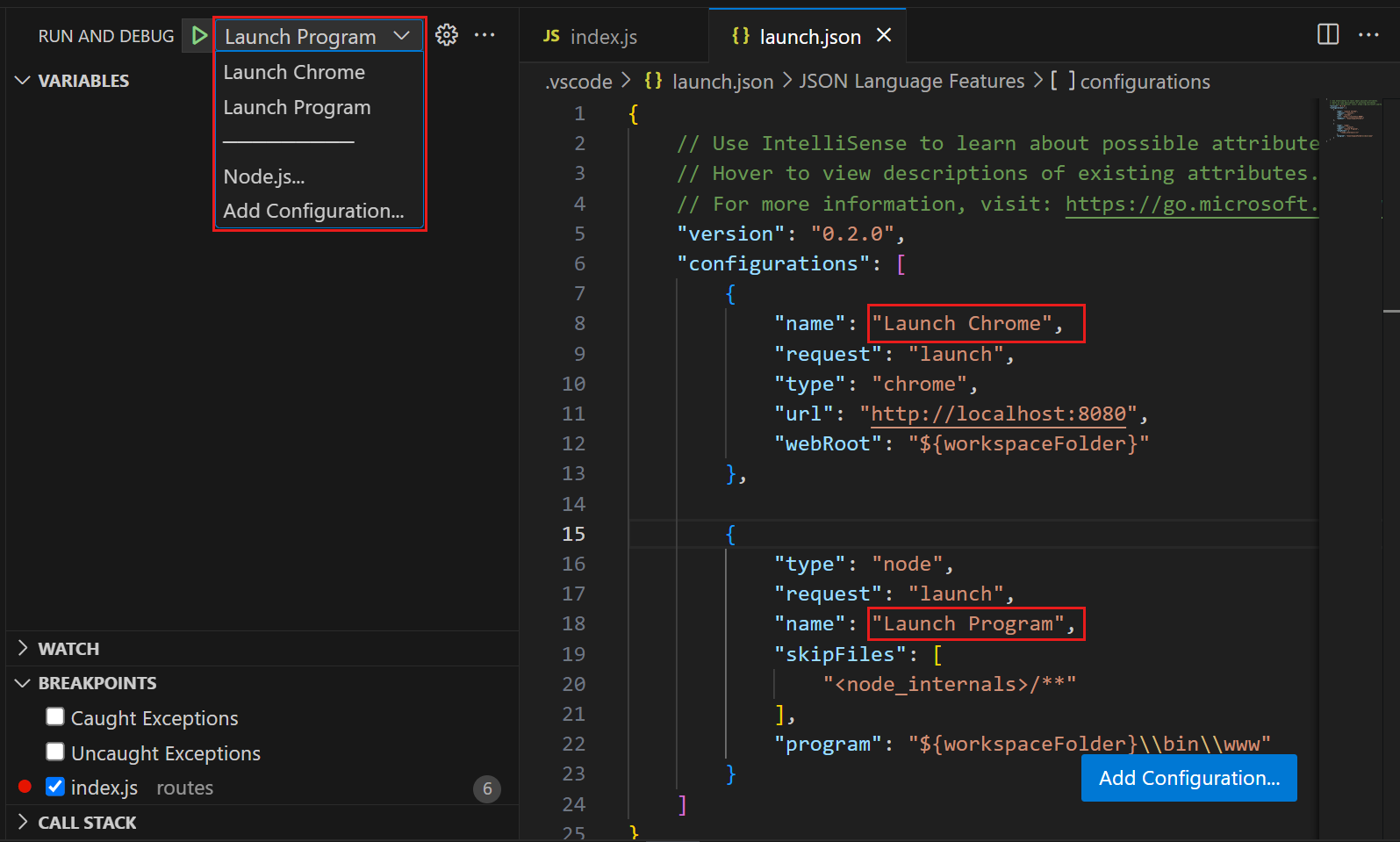Enable Uncaught Exceptions breakpoint checkbox
The height and width of the screenshot is (842, 1400).
click(55, 752)
